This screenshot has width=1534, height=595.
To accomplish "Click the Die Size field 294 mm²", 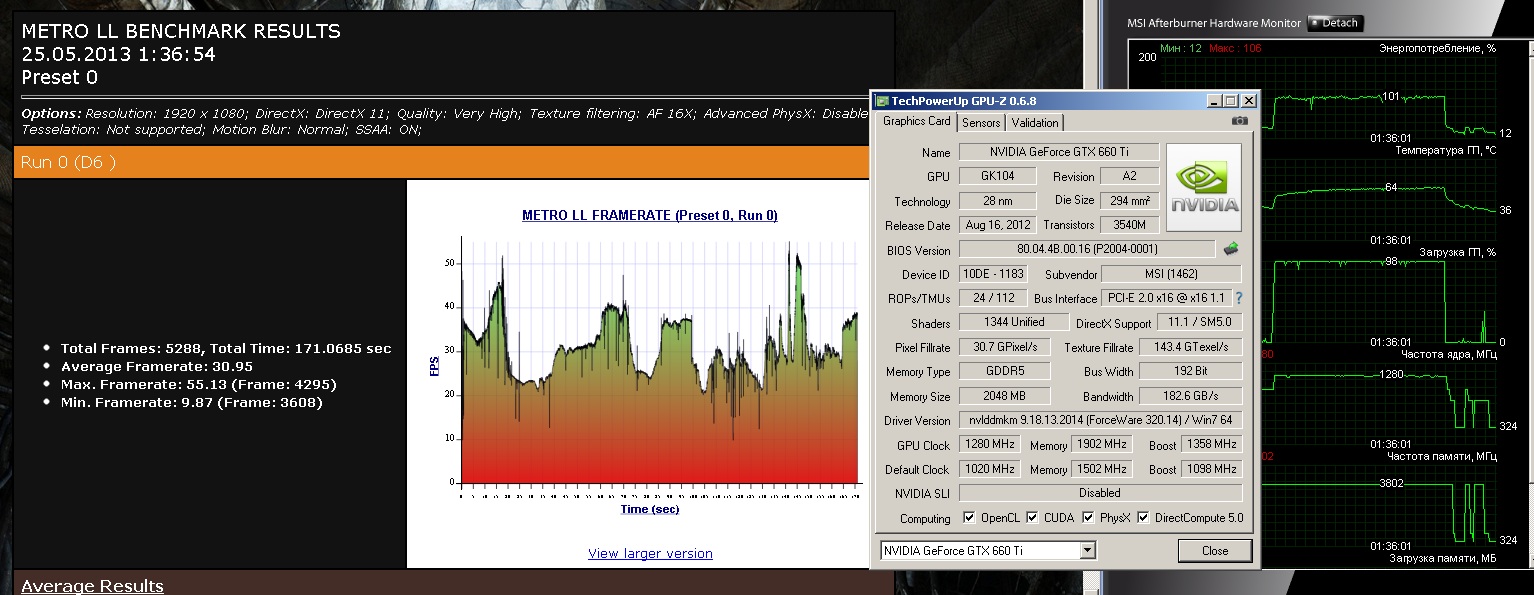I will point(1129,201).
